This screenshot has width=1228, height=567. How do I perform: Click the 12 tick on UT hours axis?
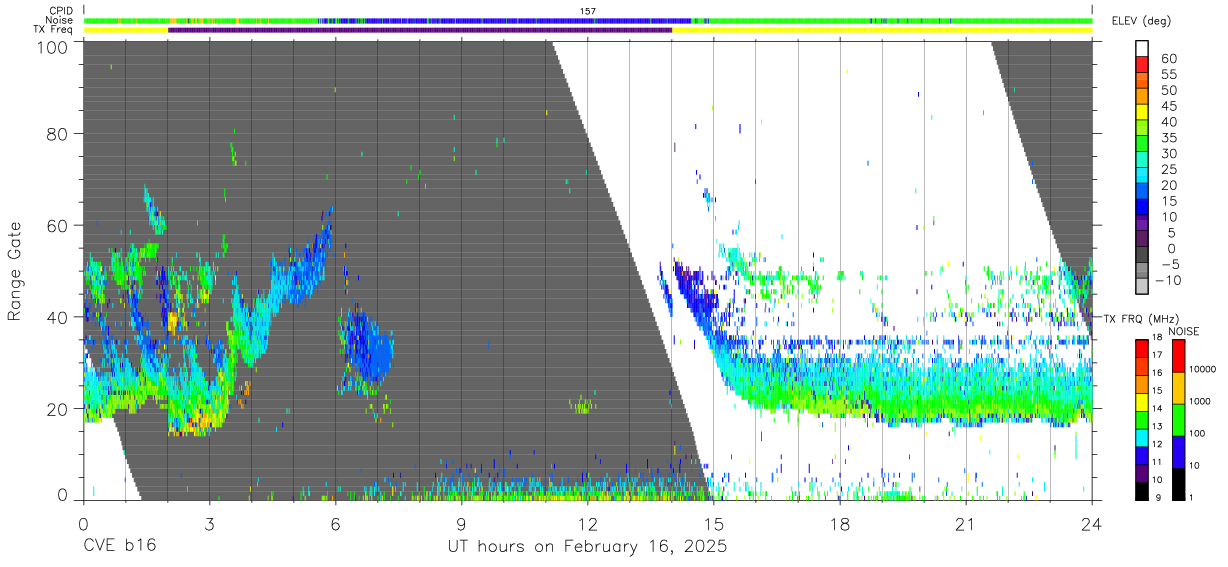[587, 524]
